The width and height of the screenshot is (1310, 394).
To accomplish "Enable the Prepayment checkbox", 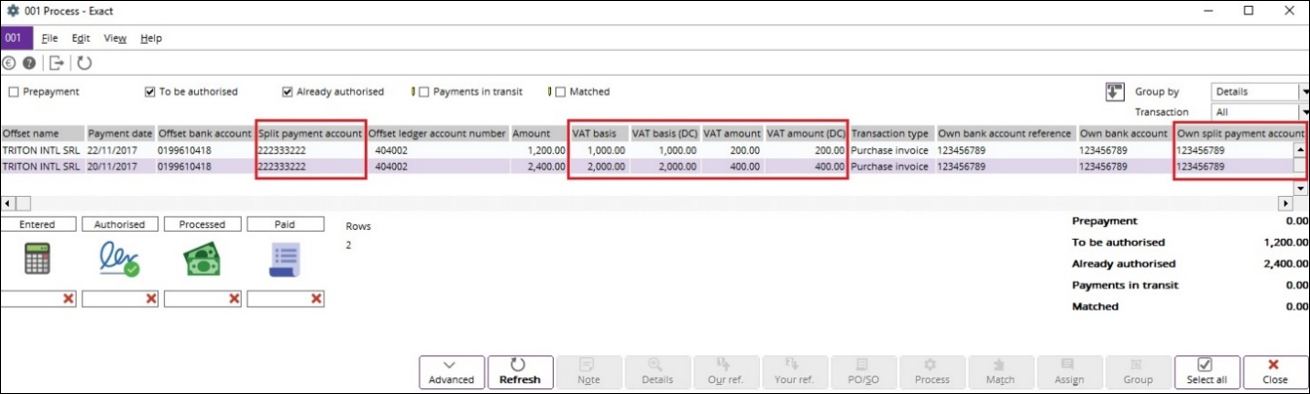I will pos(13,91).
